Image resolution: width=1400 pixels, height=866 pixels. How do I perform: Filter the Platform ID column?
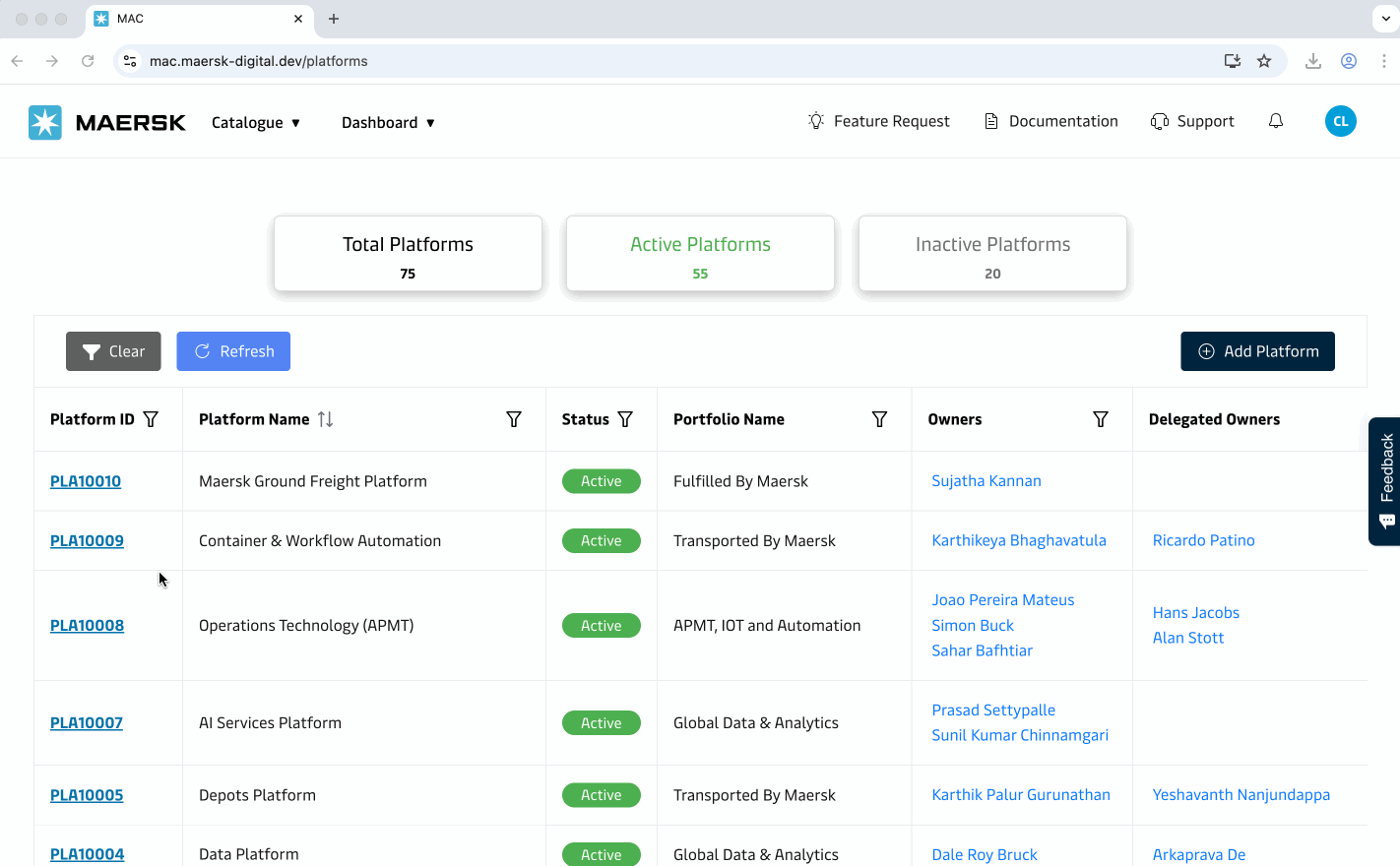[151, 419]
